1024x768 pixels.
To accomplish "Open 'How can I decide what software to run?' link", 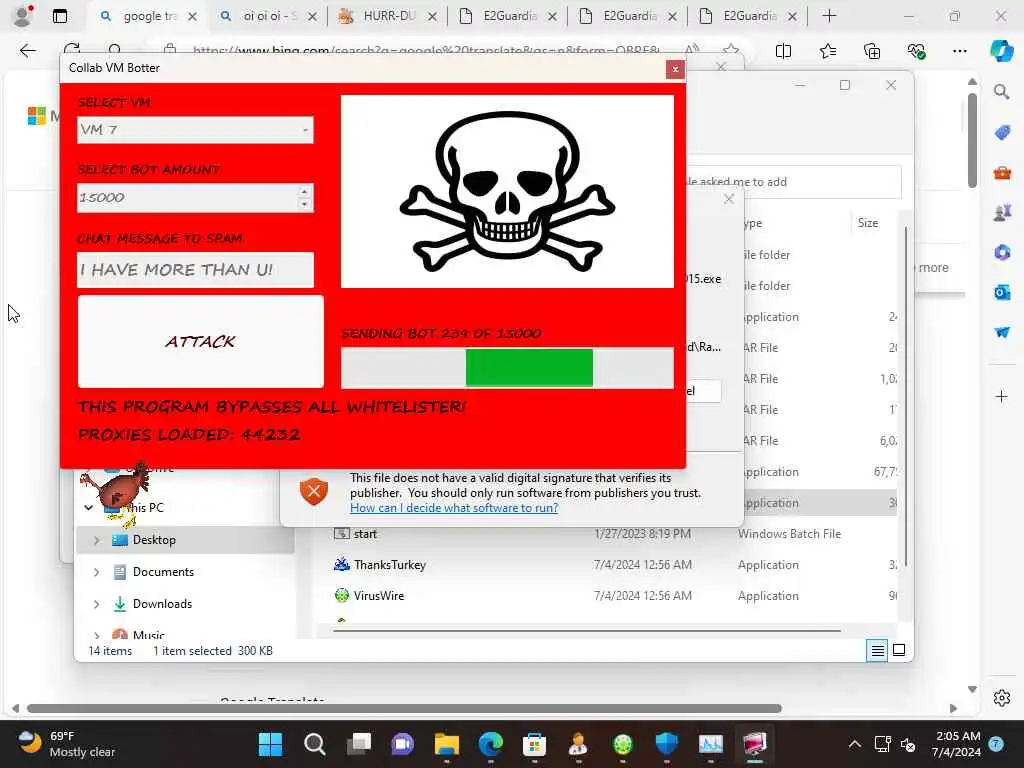I will 454,508.
